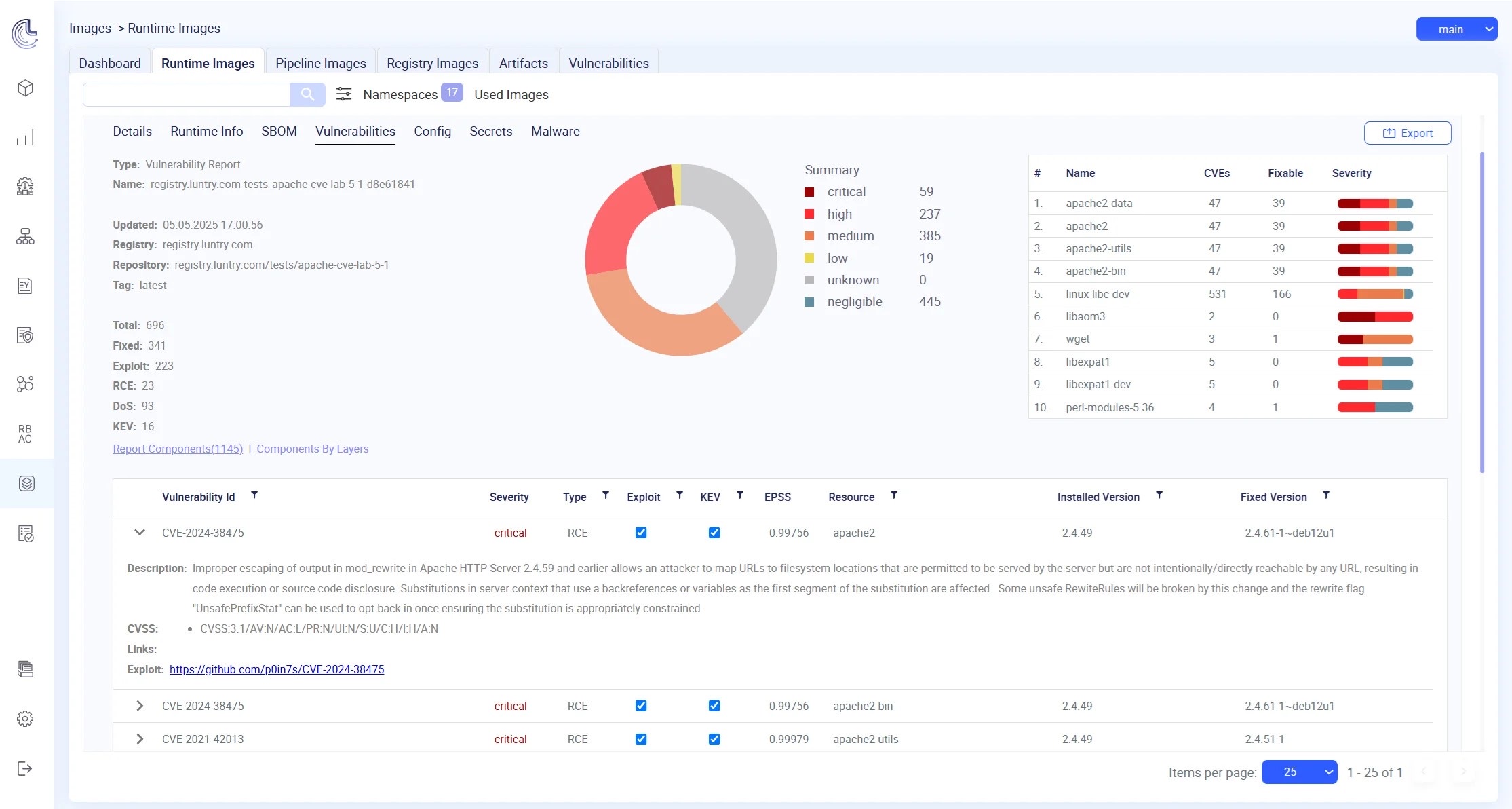Open the main branch dropdown
Image resolution: width=1512 pixels, height=809 pixels.
coord(1456,29)
